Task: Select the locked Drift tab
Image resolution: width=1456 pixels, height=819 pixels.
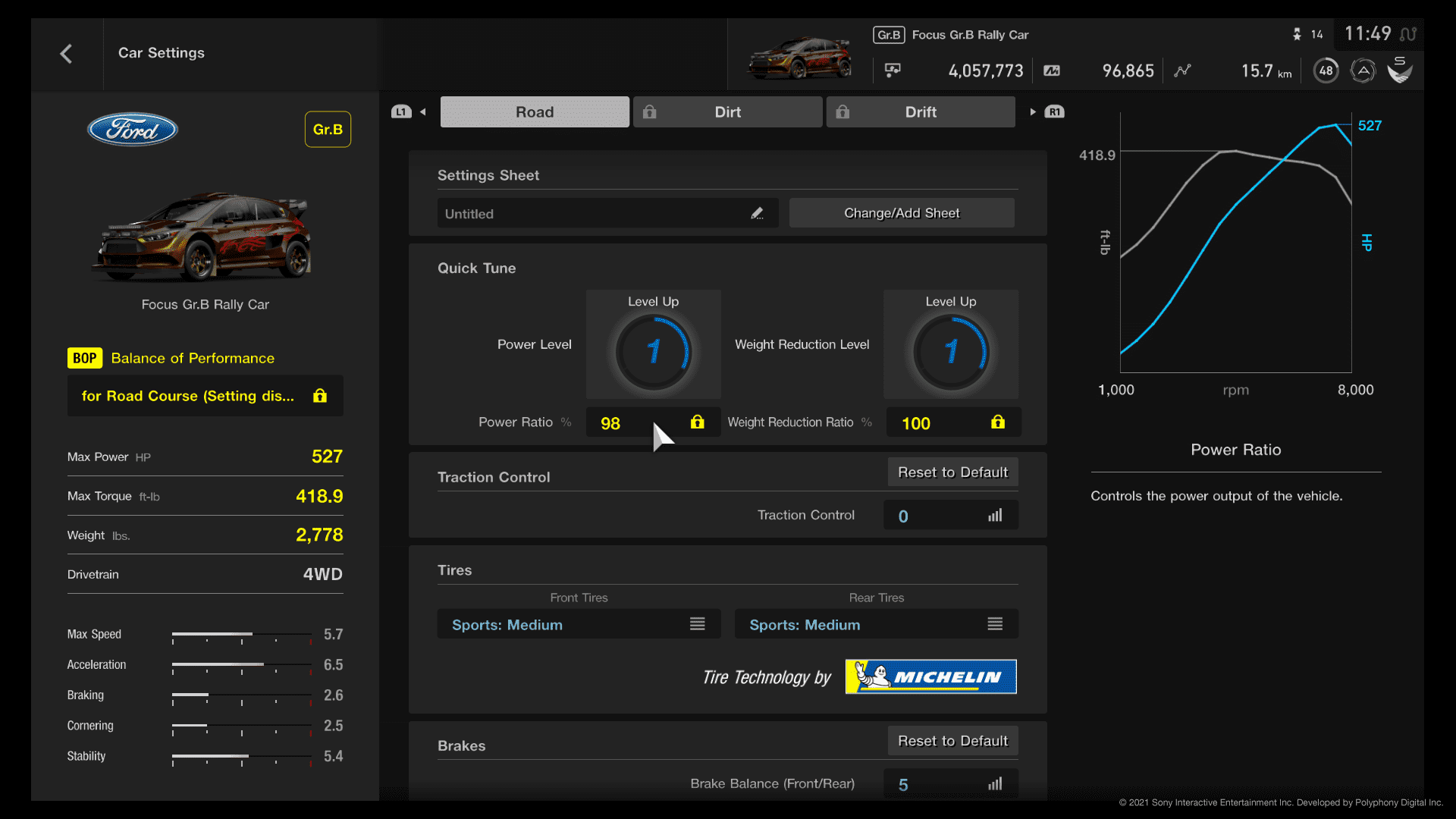Action: (x=921, y=111)
